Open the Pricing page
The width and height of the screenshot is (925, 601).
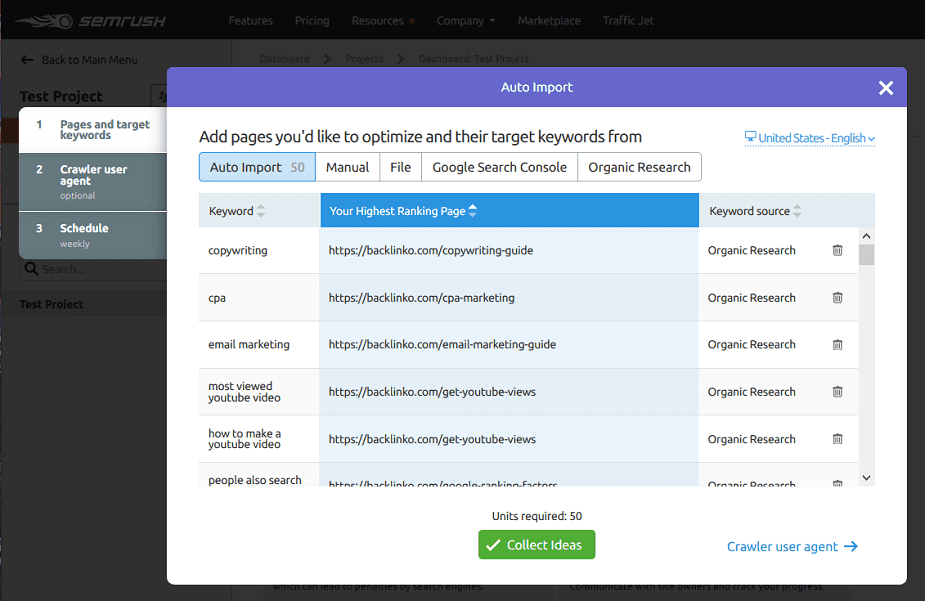(312, 21)
